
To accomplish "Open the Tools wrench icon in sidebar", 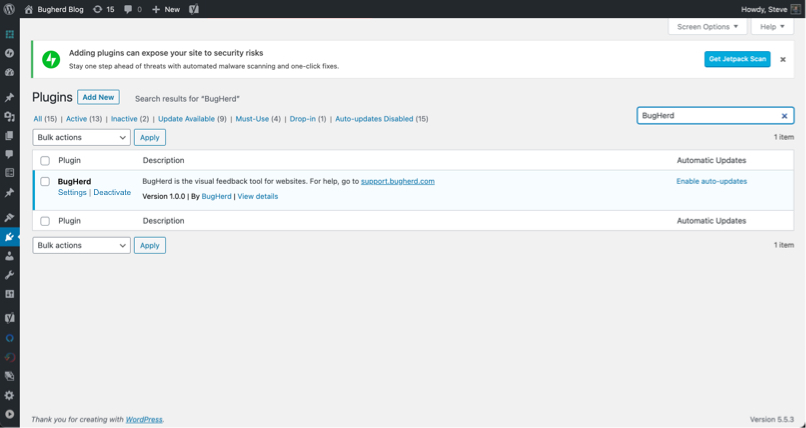I will (x=9, y=275).
